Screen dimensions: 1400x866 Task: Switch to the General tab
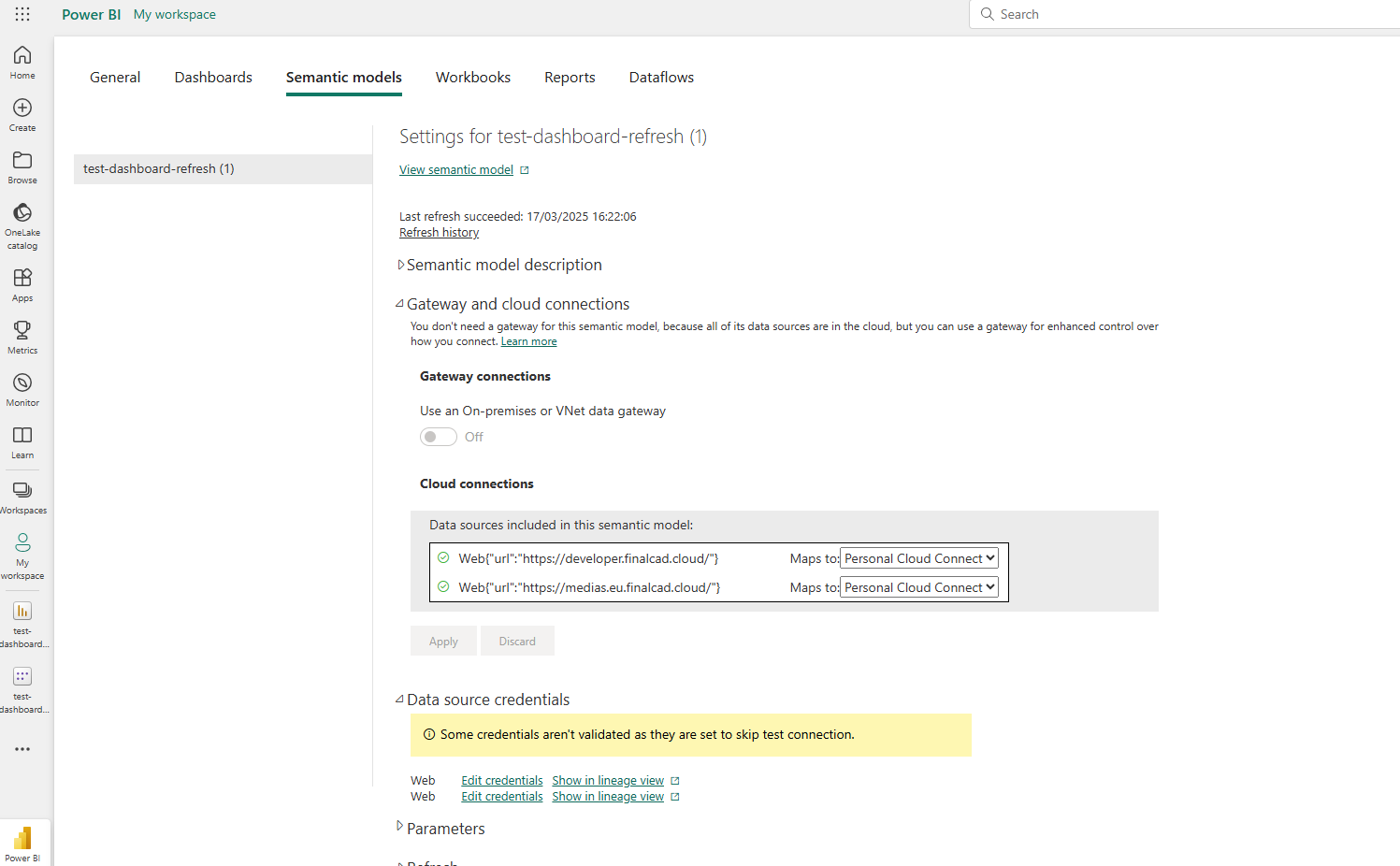pos(115,77)
